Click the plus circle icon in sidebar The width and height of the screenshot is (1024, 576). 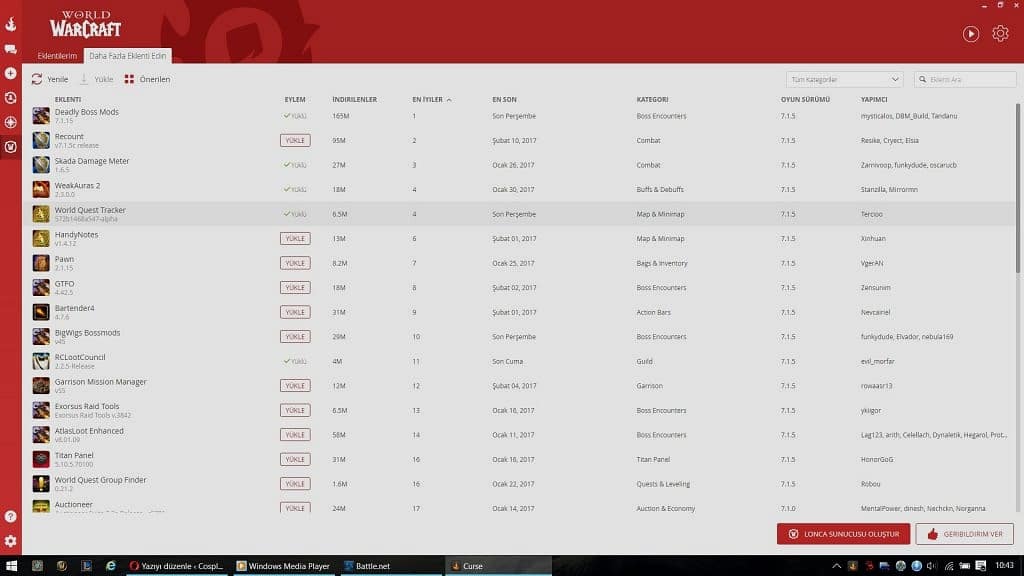tap(10, 73)
